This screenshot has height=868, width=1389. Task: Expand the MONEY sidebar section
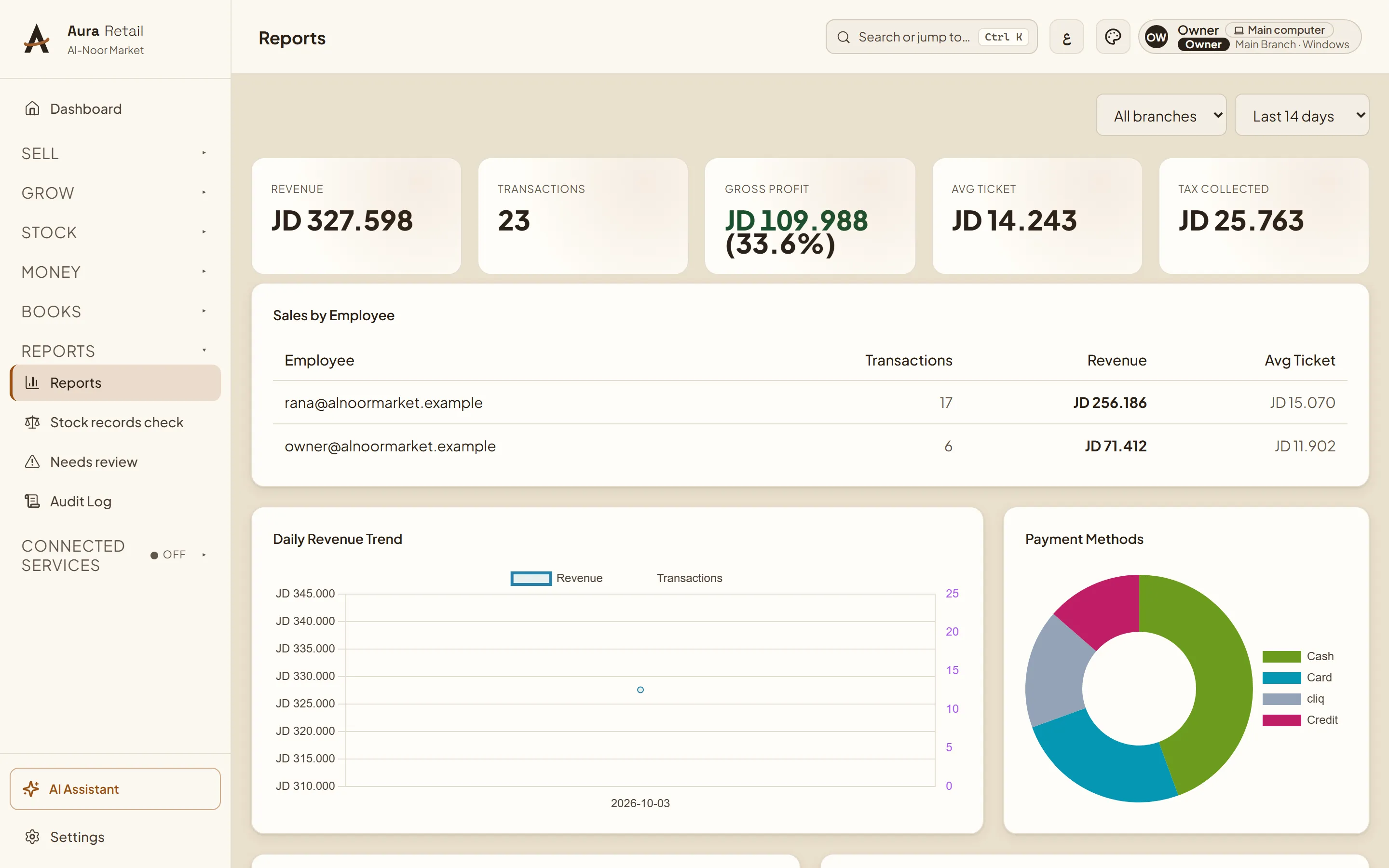pos(115,272)
